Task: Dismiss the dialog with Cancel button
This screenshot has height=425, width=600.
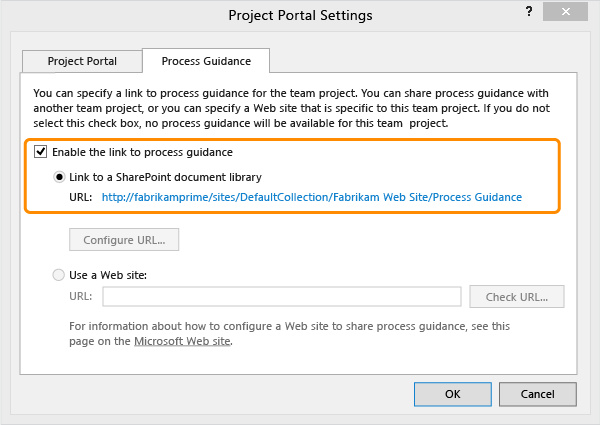Action: point(538,394)
